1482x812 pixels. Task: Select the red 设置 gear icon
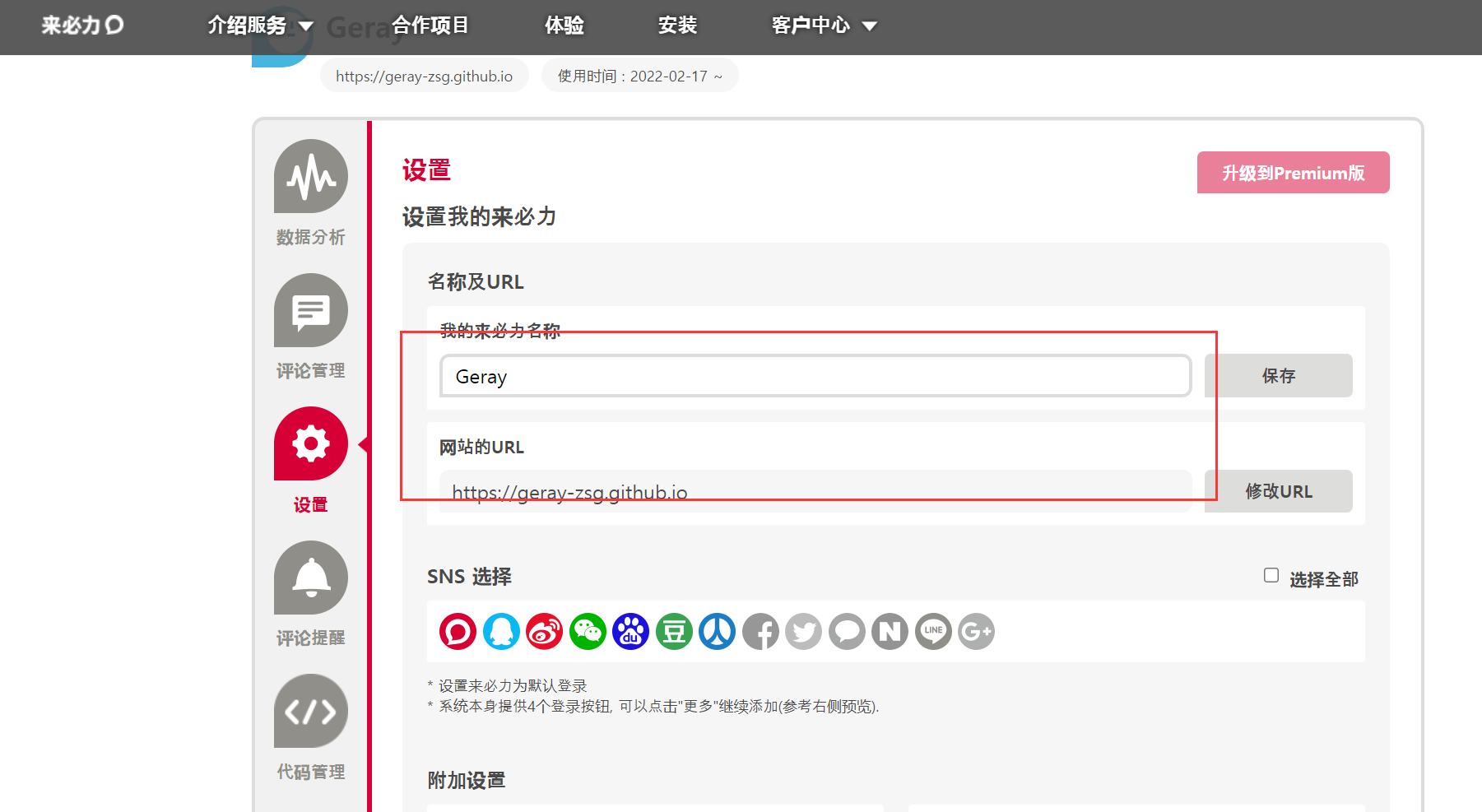[311, 443]
